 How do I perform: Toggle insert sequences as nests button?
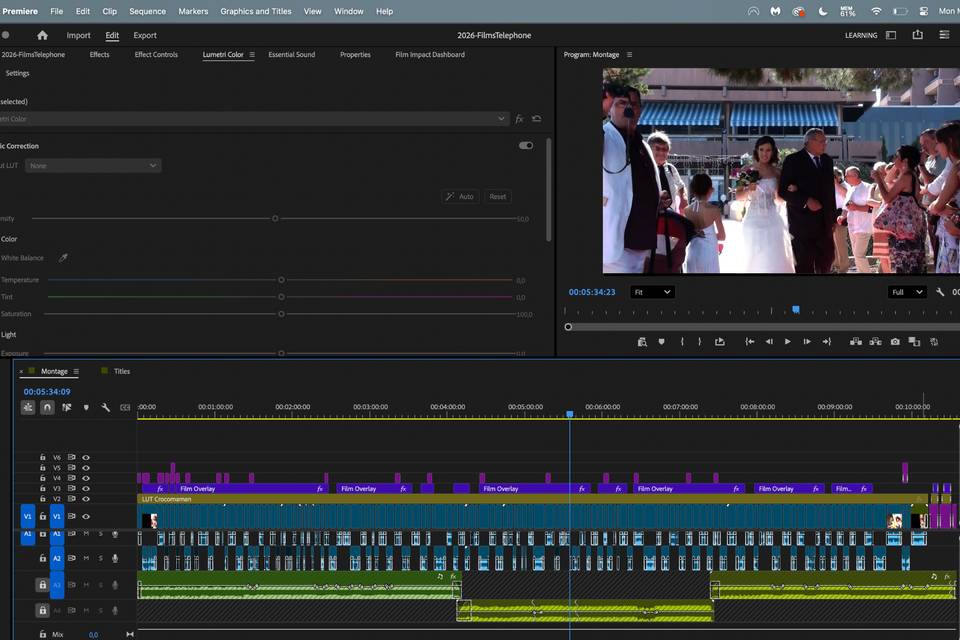click(x=28, y=407)
